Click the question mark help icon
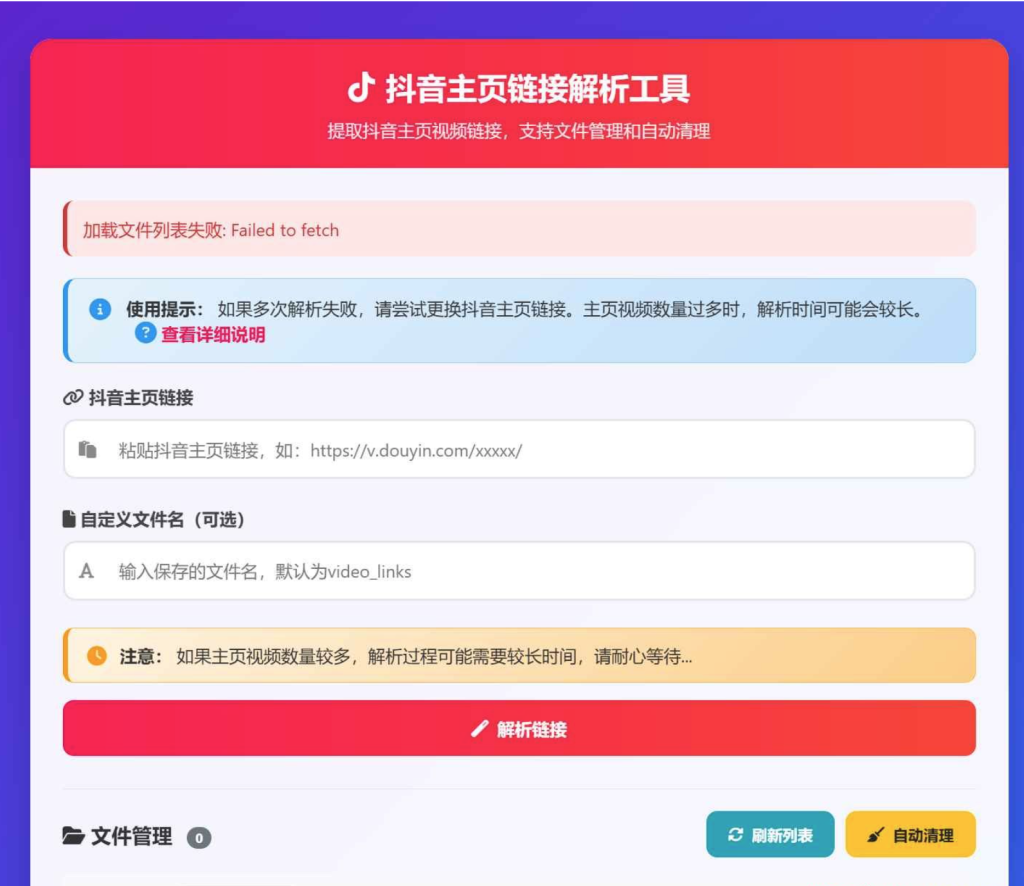The height and width of the screenshot is (886, 1024). (146, 334)
